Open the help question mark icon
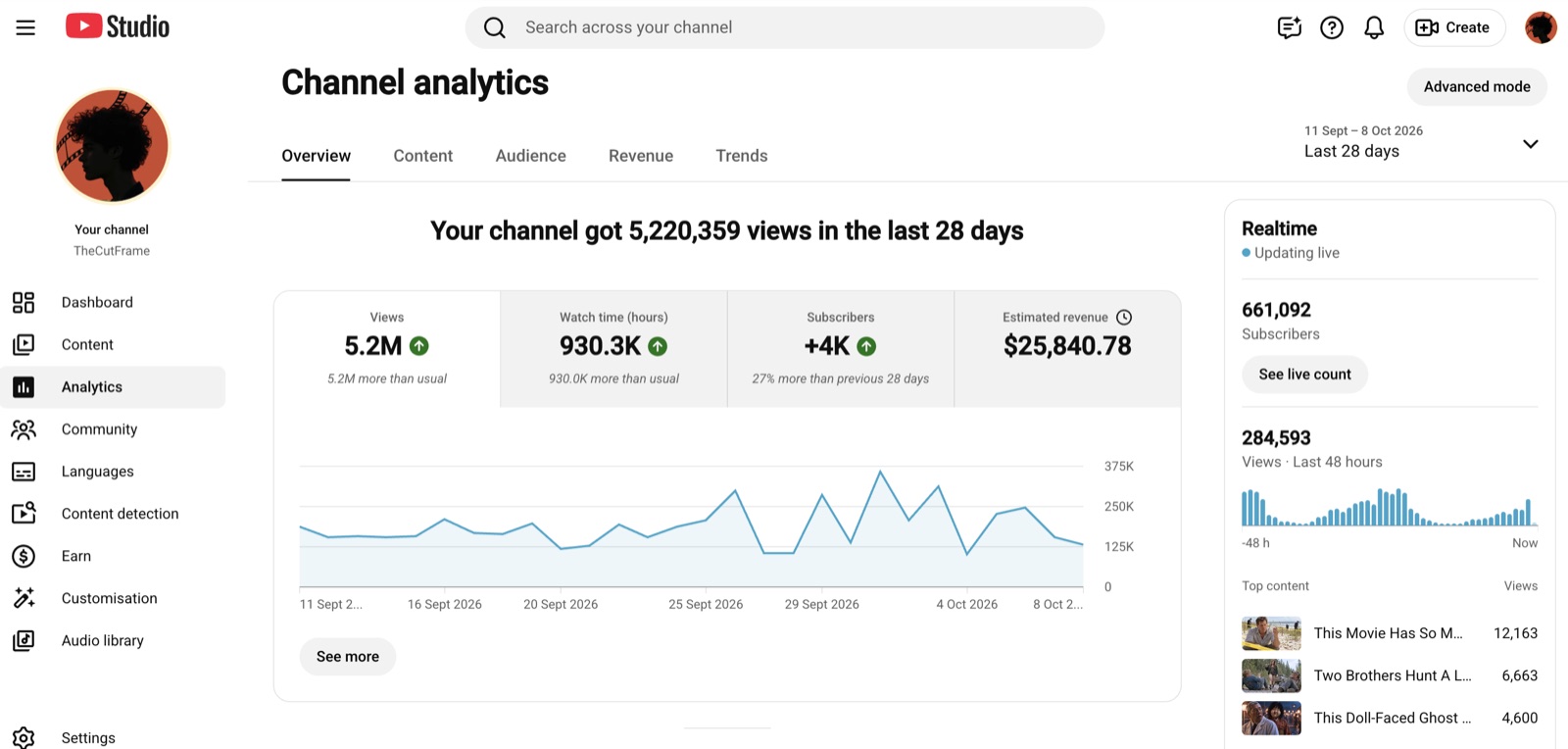The image size is (1568, 749). pyautogui.click(x=1332, y=27)
